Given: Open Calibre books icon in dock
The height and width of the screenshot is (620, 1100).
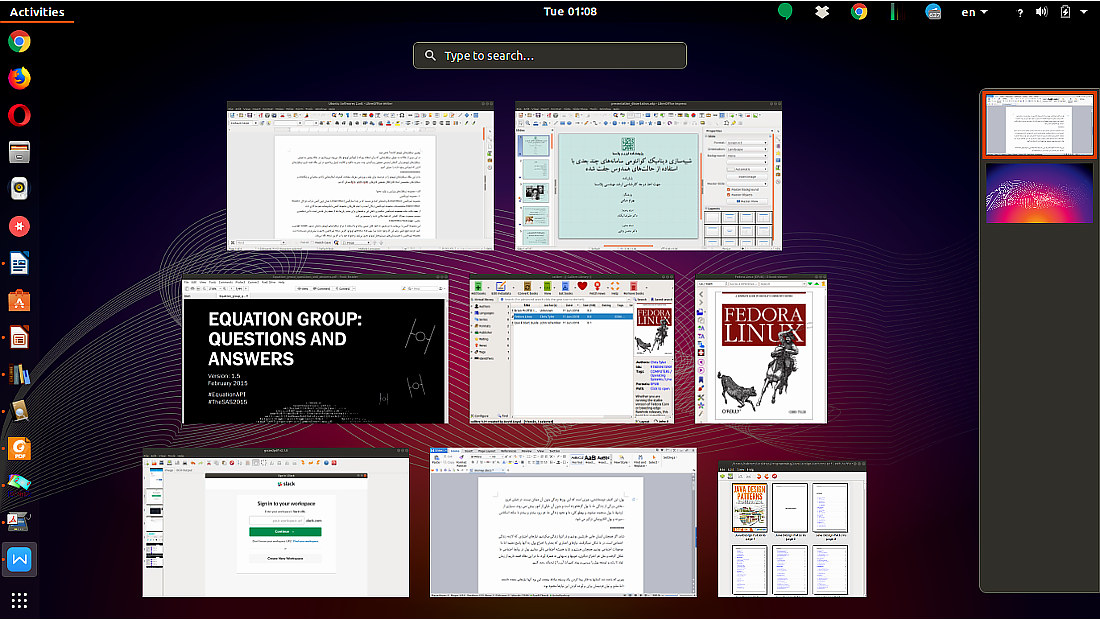Looking at the screenshot, I should [19, 375].
